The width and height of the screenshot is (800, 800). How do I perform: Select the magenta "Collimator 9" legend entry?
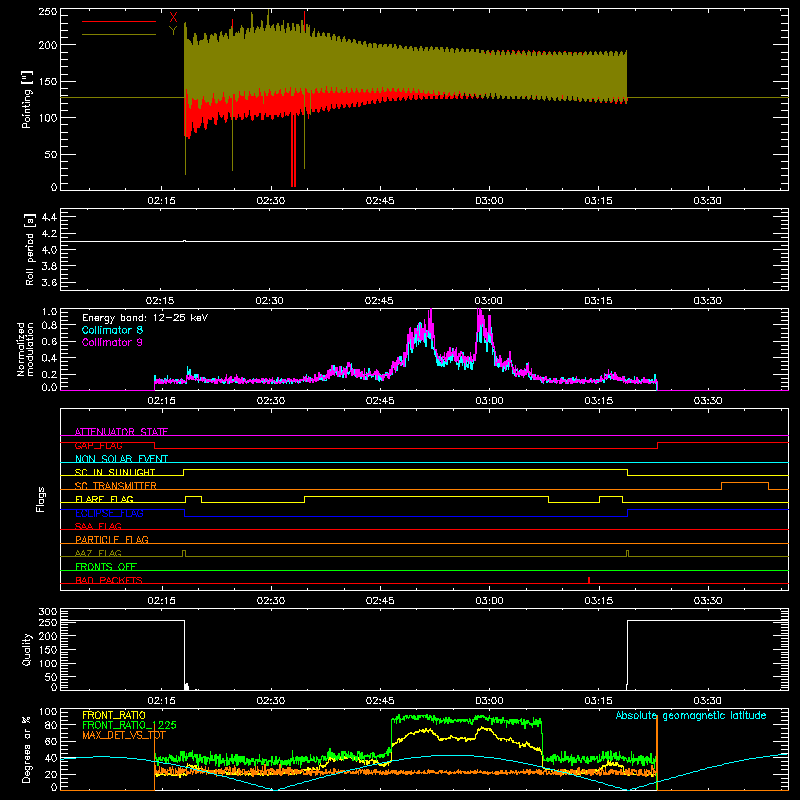pos(112,342)
